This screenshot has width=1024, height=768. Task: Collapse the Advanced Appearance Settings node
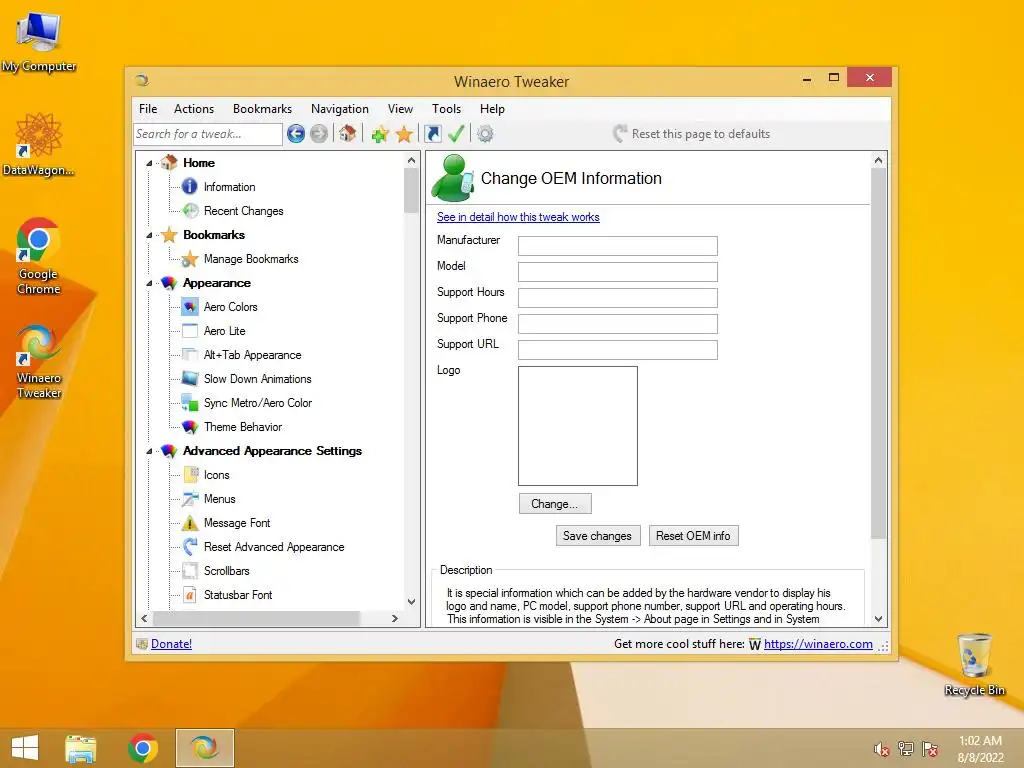(150, 451)
